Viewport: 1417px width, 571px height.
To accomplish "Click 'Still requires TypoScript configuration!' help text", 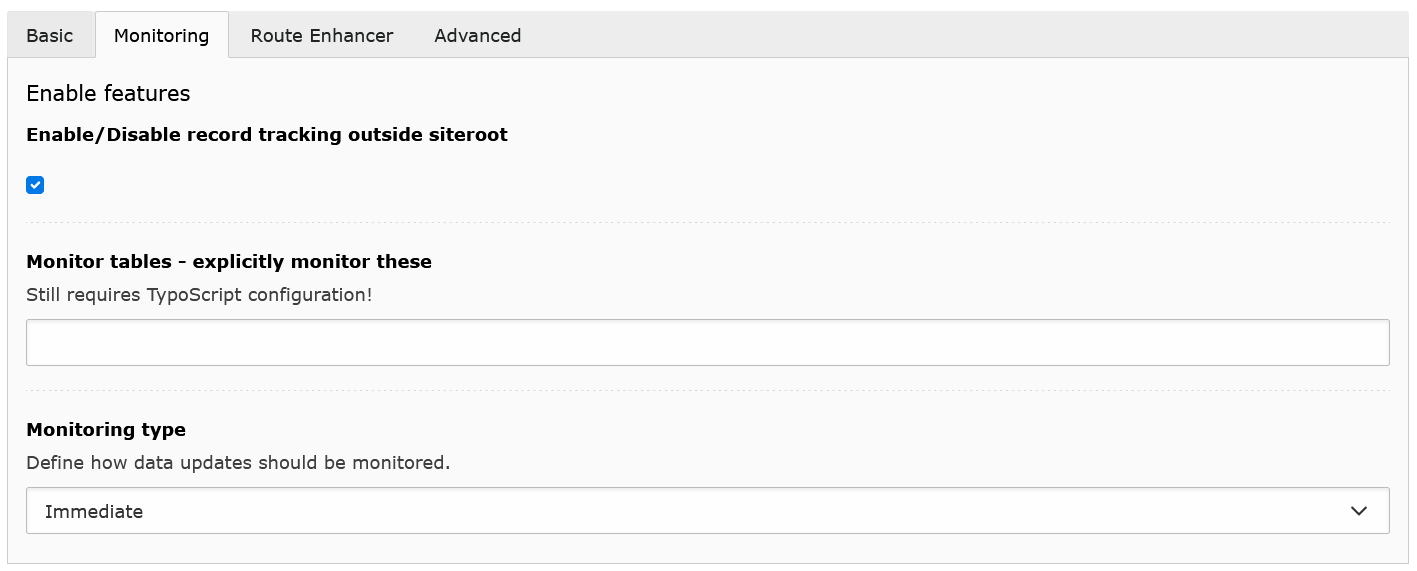I will click(x=199, y=295).
